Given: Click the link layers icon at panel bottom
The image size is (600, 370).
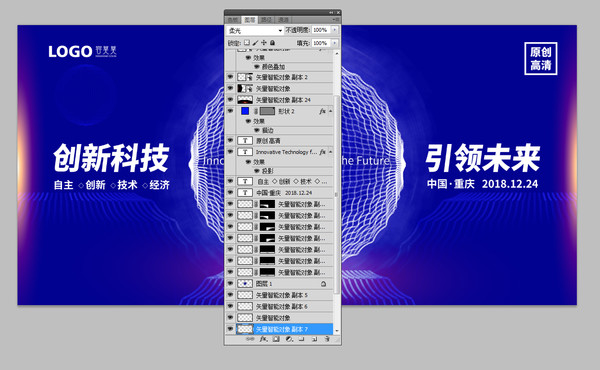Looking at the screenshot, I should click(250, 339).
